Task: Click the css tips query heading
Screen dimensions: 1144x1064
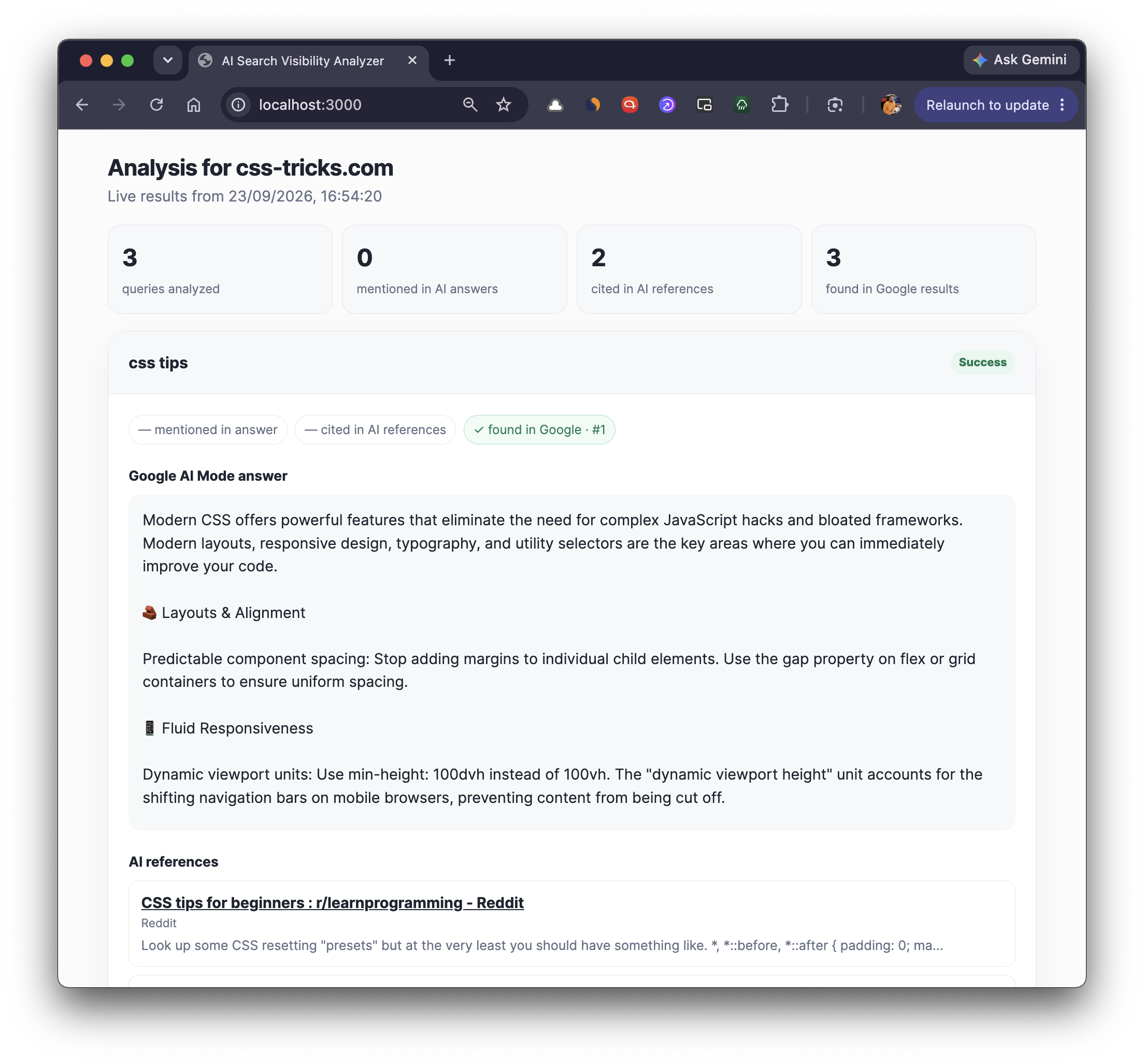Action: click(158, 363)
